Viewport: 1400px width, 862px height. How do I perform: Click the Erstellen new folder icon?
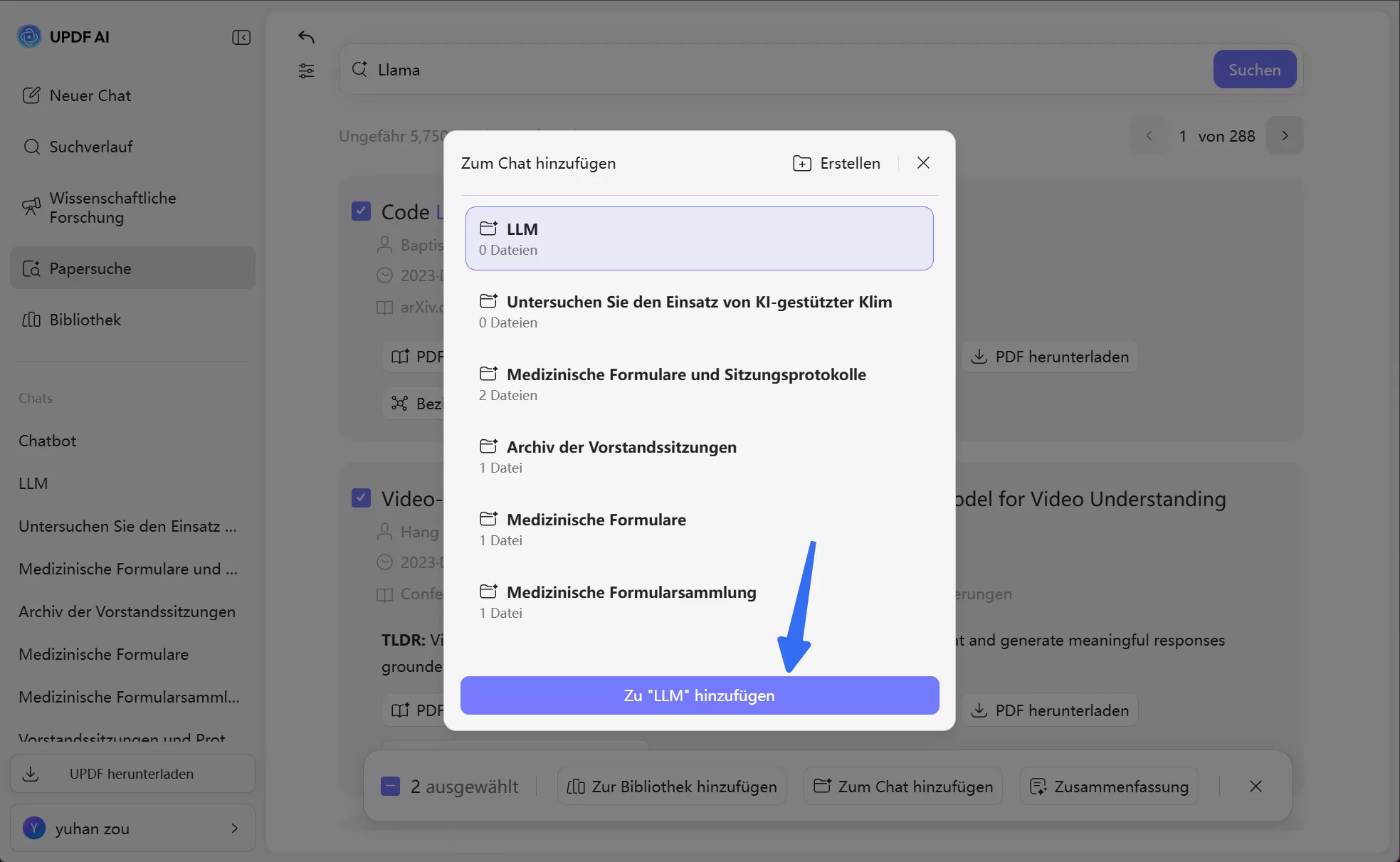tap(802, 164)
